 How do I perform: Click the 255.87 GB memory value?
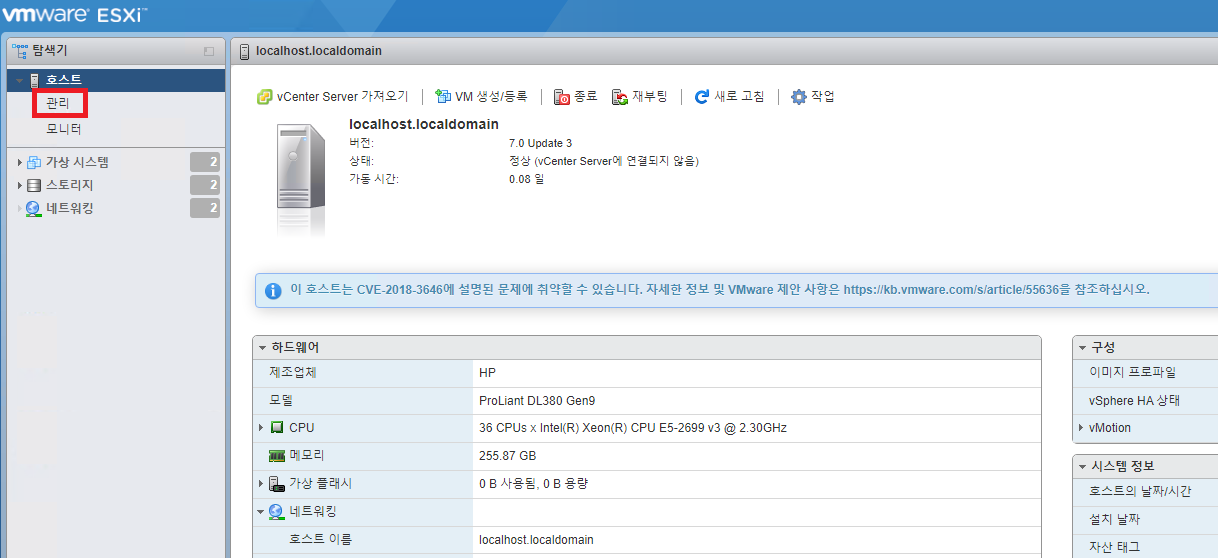coord(507,456)
